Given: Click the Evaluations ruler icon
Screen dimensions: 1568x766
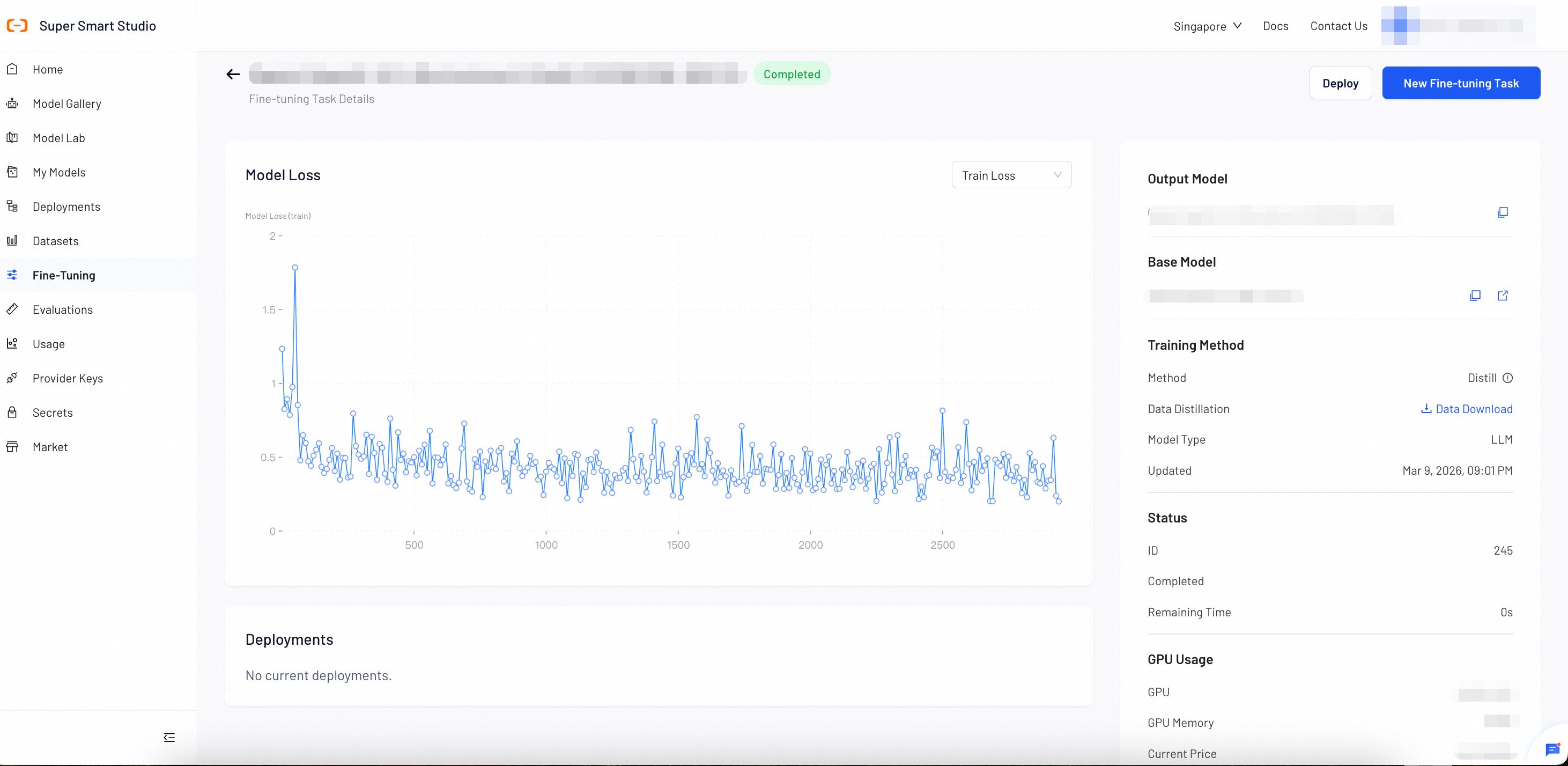Looking at the screenshot, I should pyautogui.click(x=12, y=310).
